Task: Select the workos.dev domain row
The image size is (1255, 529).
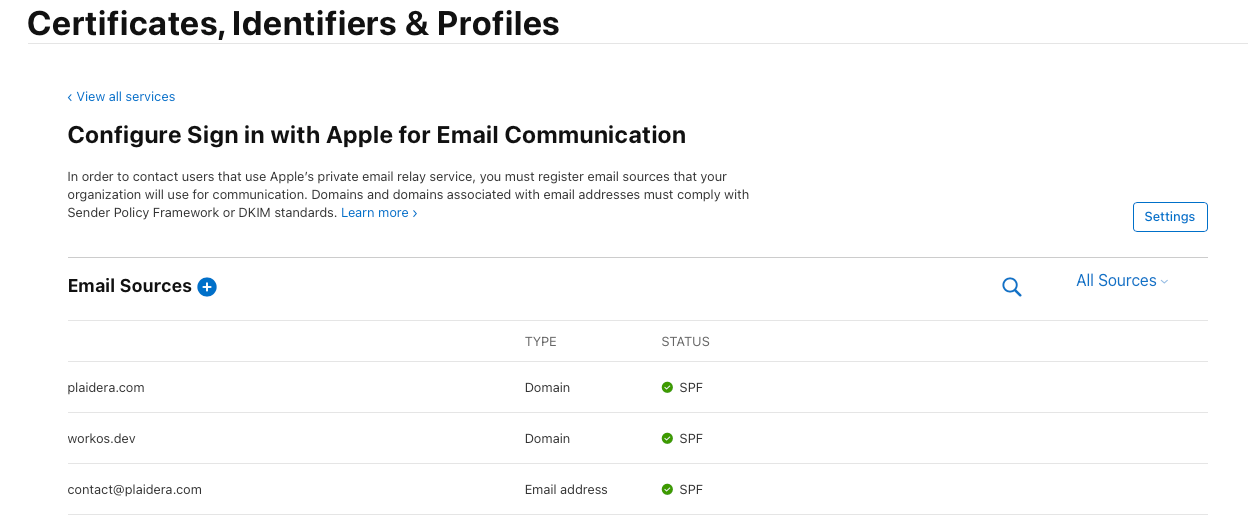Action: pyautogui.click(x=96, y=439)
